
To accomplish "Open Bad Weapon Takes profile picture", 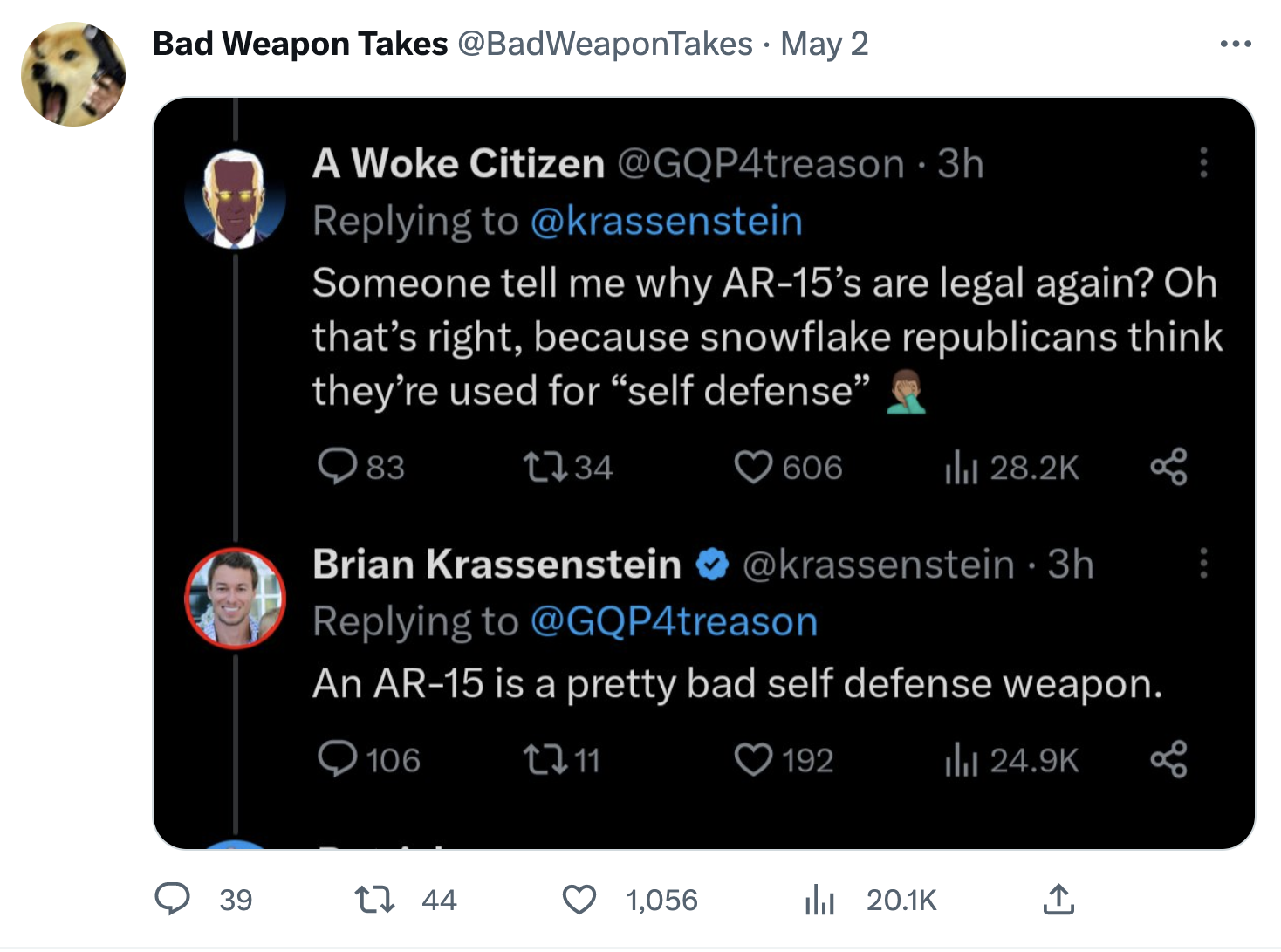I will pos(73,75).
